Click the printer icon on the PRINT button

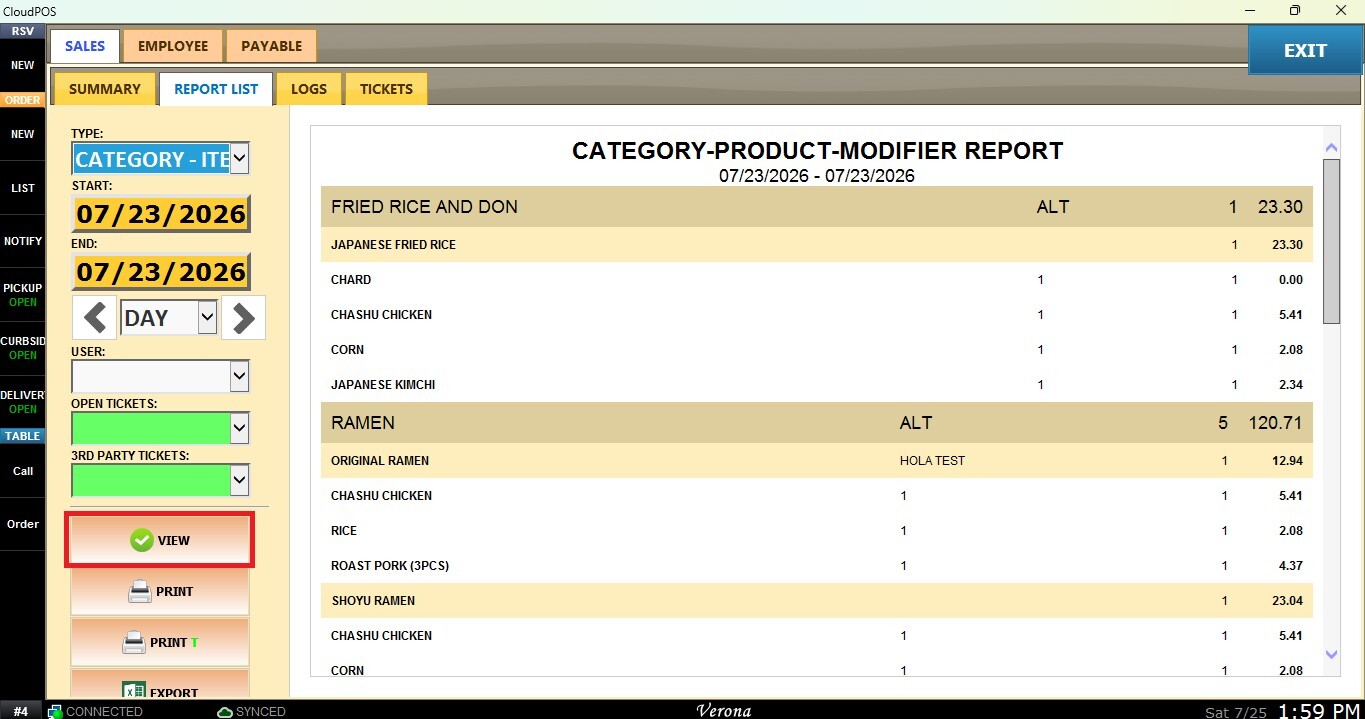(140, 592)
